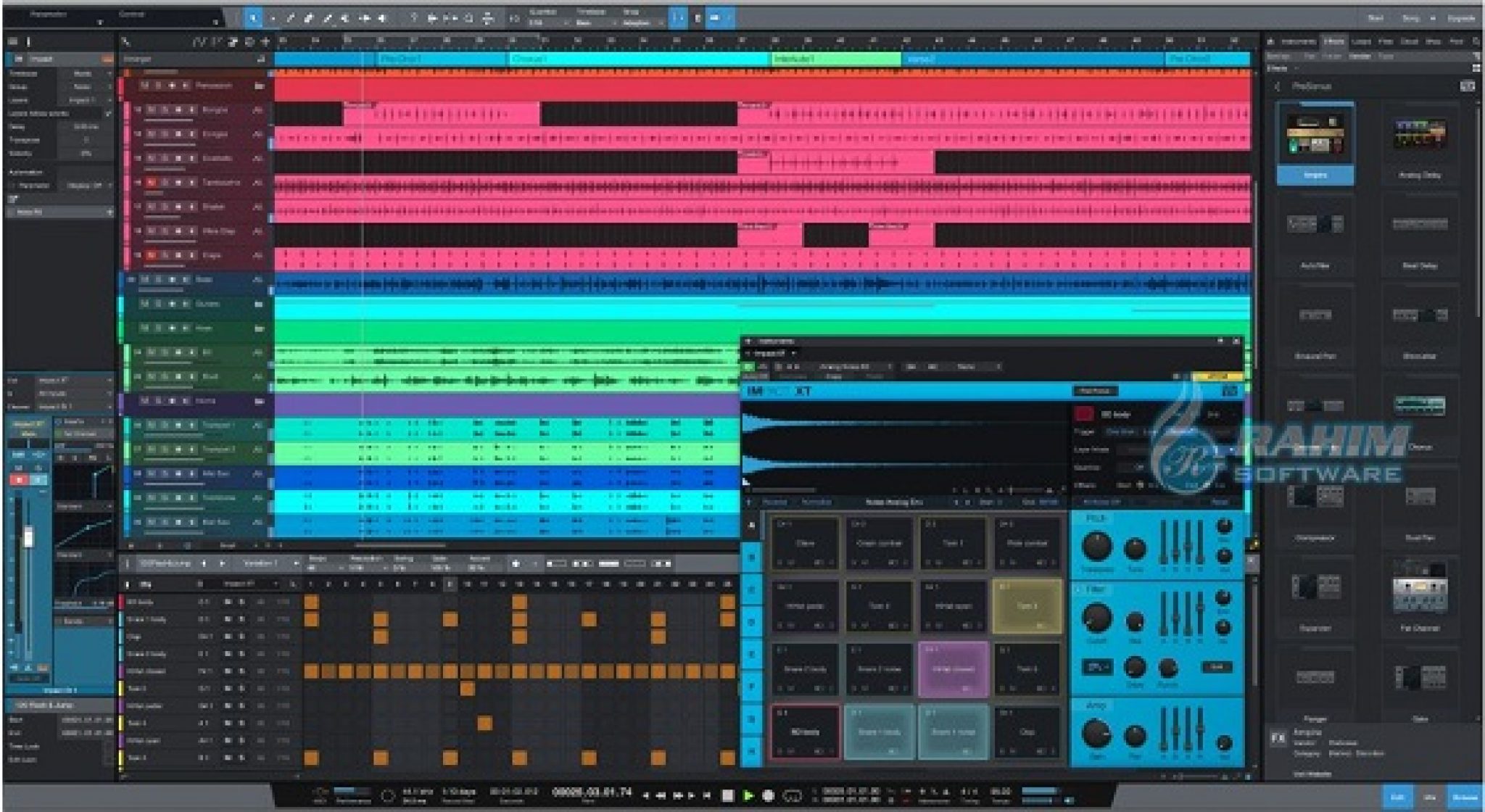Switch to the Instruments tab in the browser
Image resolution: width=1485 pixels, height=812 pixels.
pos(1299,41)
